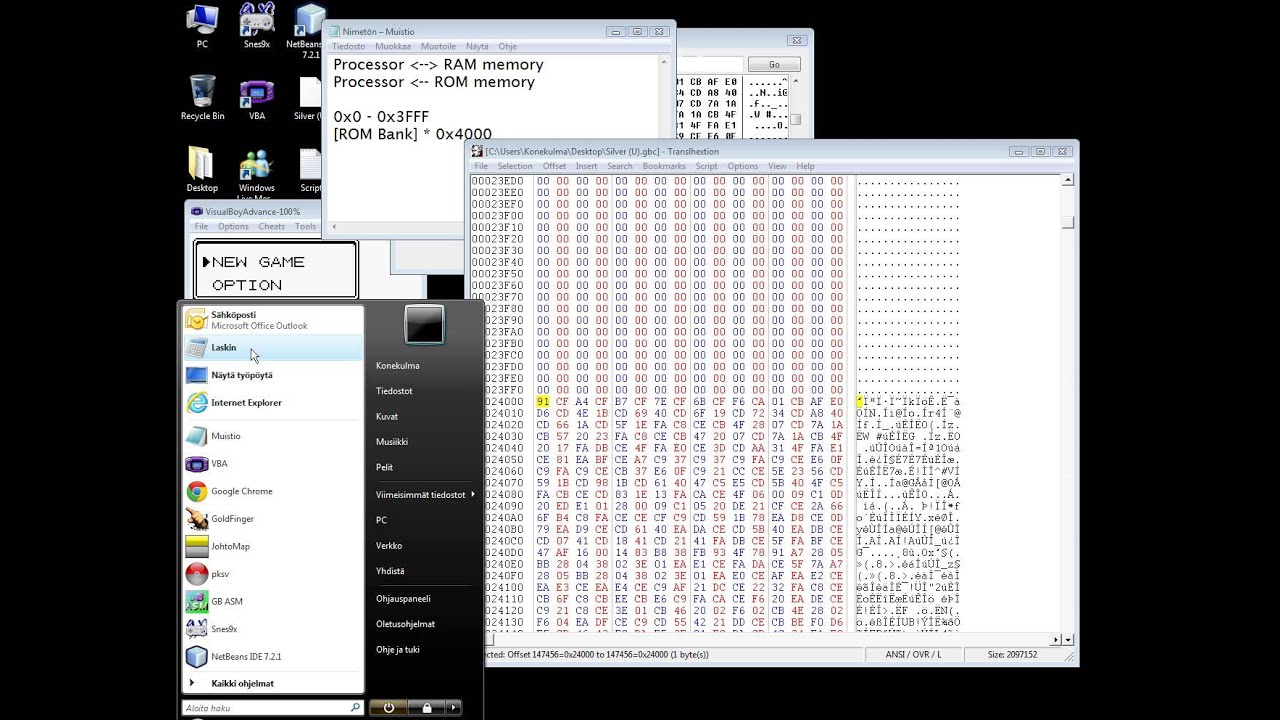Click the user account picture in Start menu
1280x720 pixels.
(x=424, y=325)
